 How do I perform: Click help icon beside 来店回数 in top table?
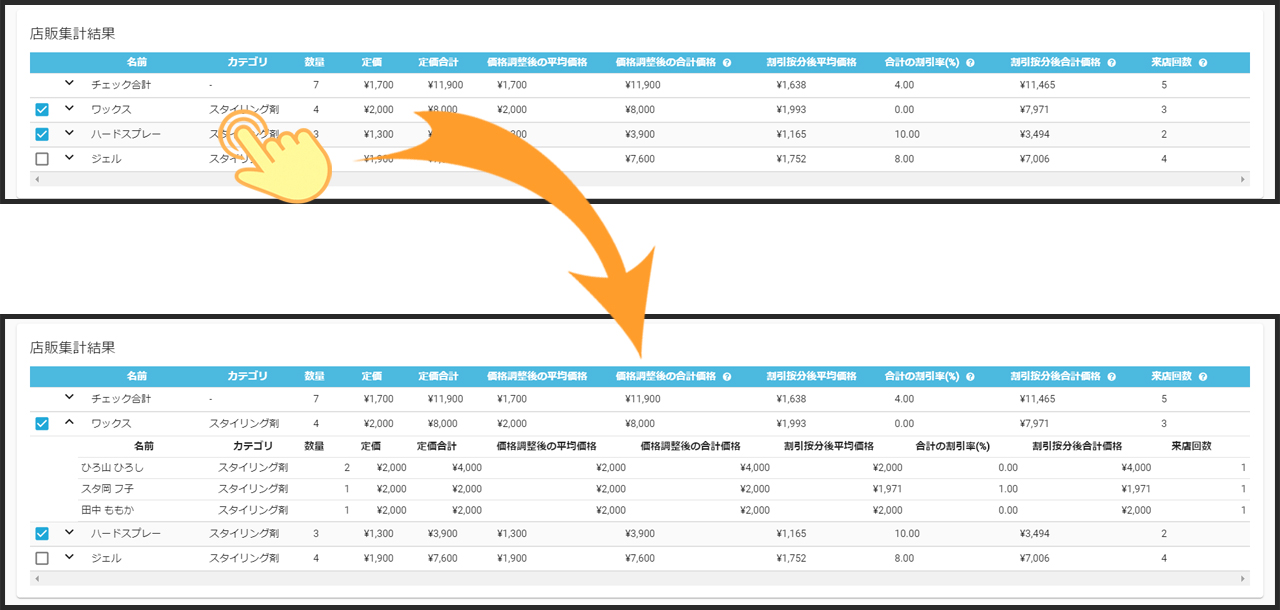tap(1202, 62)
